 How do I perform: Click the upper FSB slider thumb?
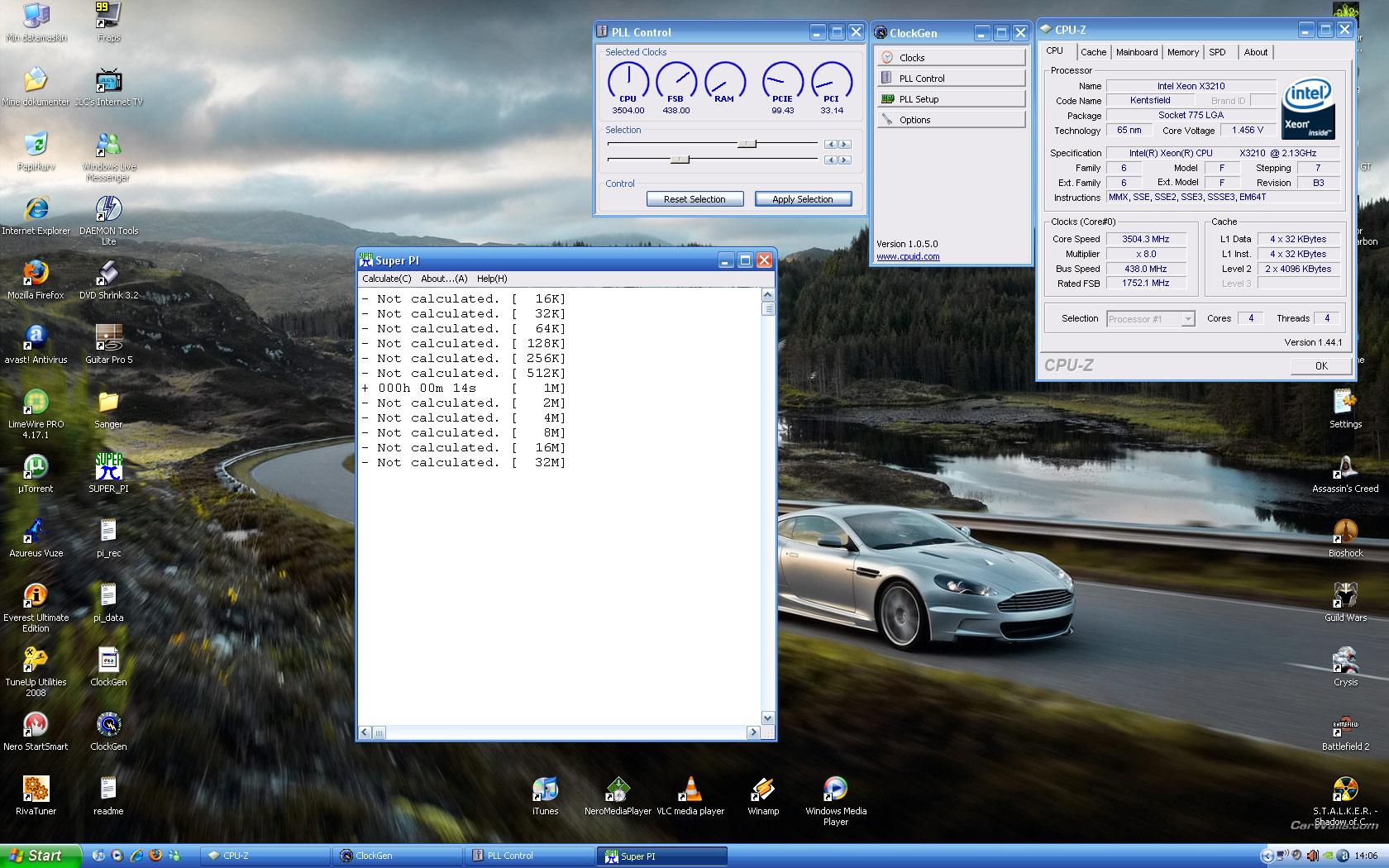747,144
